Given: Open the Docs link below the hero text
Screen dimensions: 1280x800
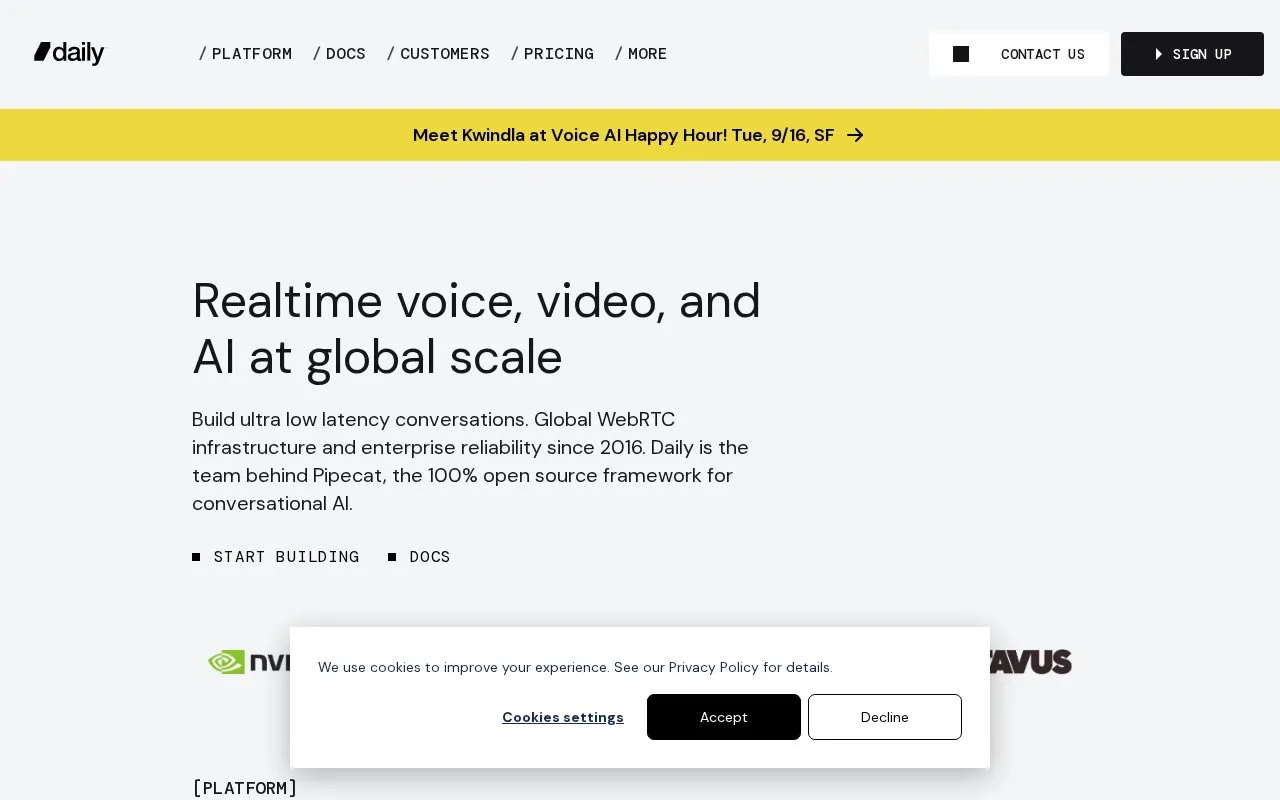Looking at the screenshot, I should coord(420,557).
